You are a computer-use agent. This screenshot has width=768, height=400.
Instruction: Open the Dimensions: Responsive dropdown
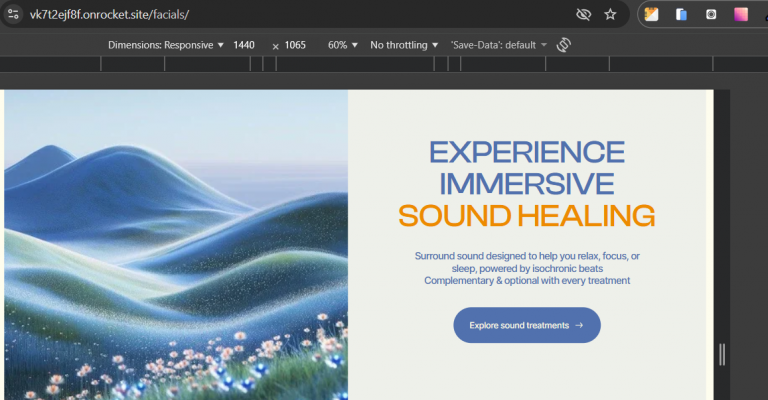[x=166, y=45]
